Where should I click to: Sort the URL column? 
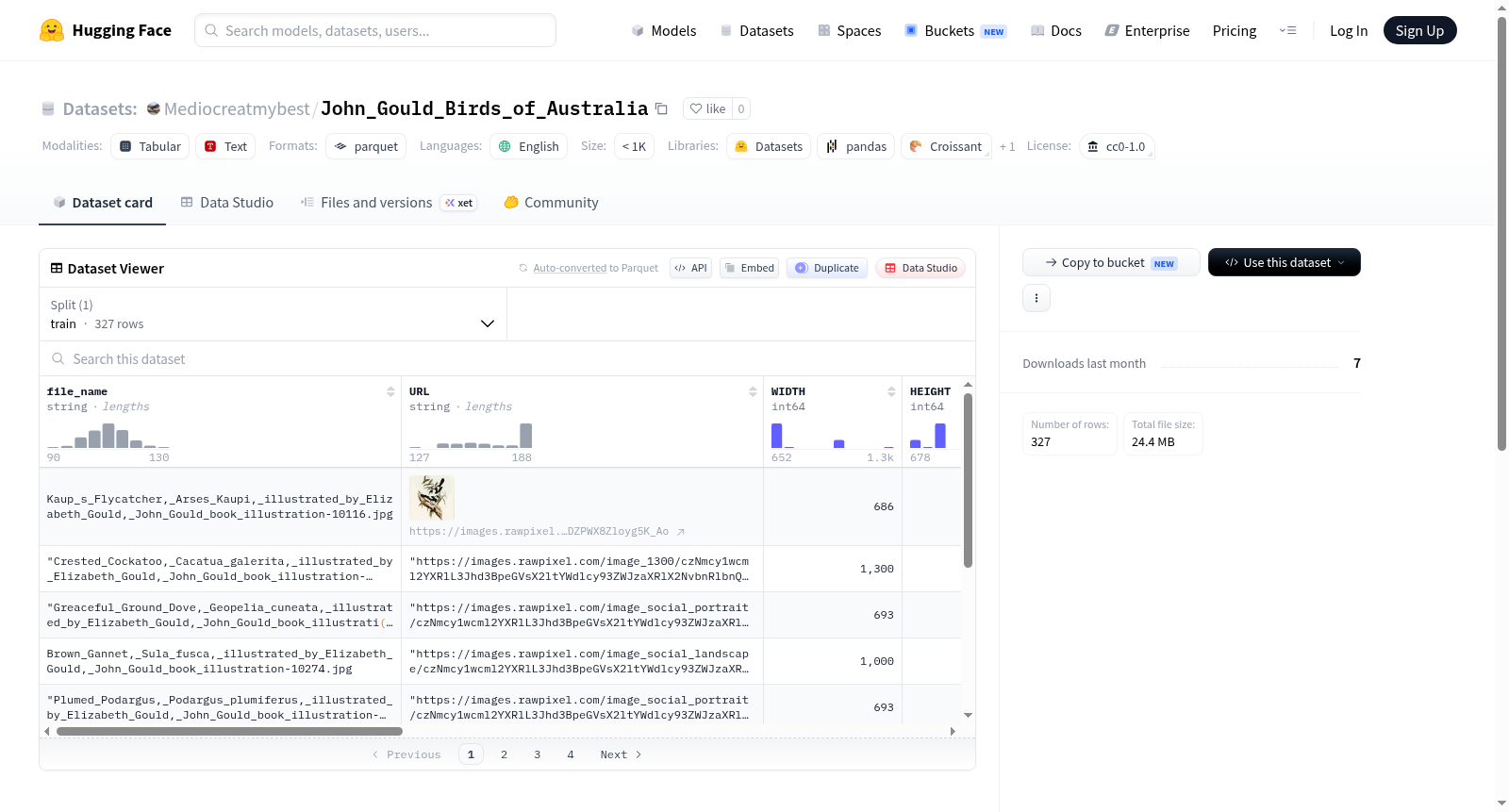[753, 391]
